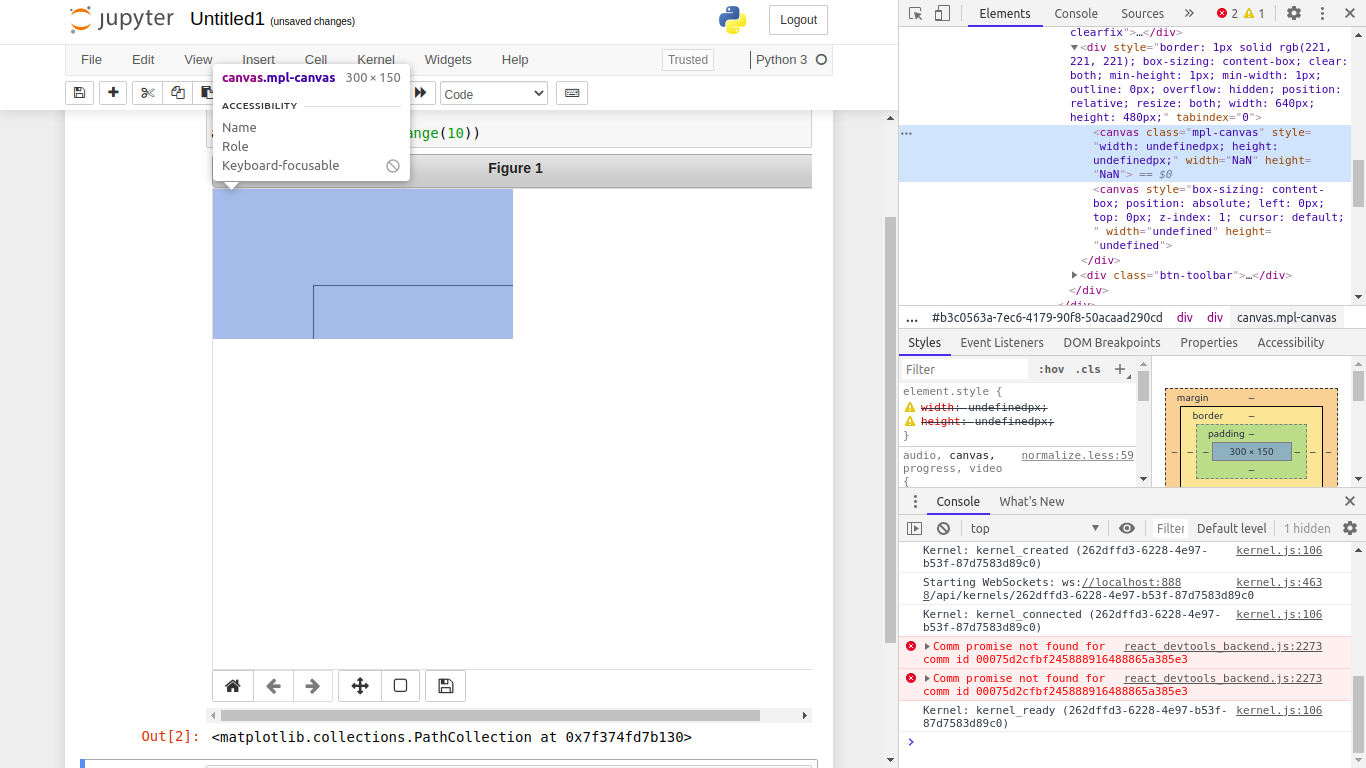This screenshot has height=768, width=1366.
Task: Close the DevTools panel
Action: [x=1348, y=13]
